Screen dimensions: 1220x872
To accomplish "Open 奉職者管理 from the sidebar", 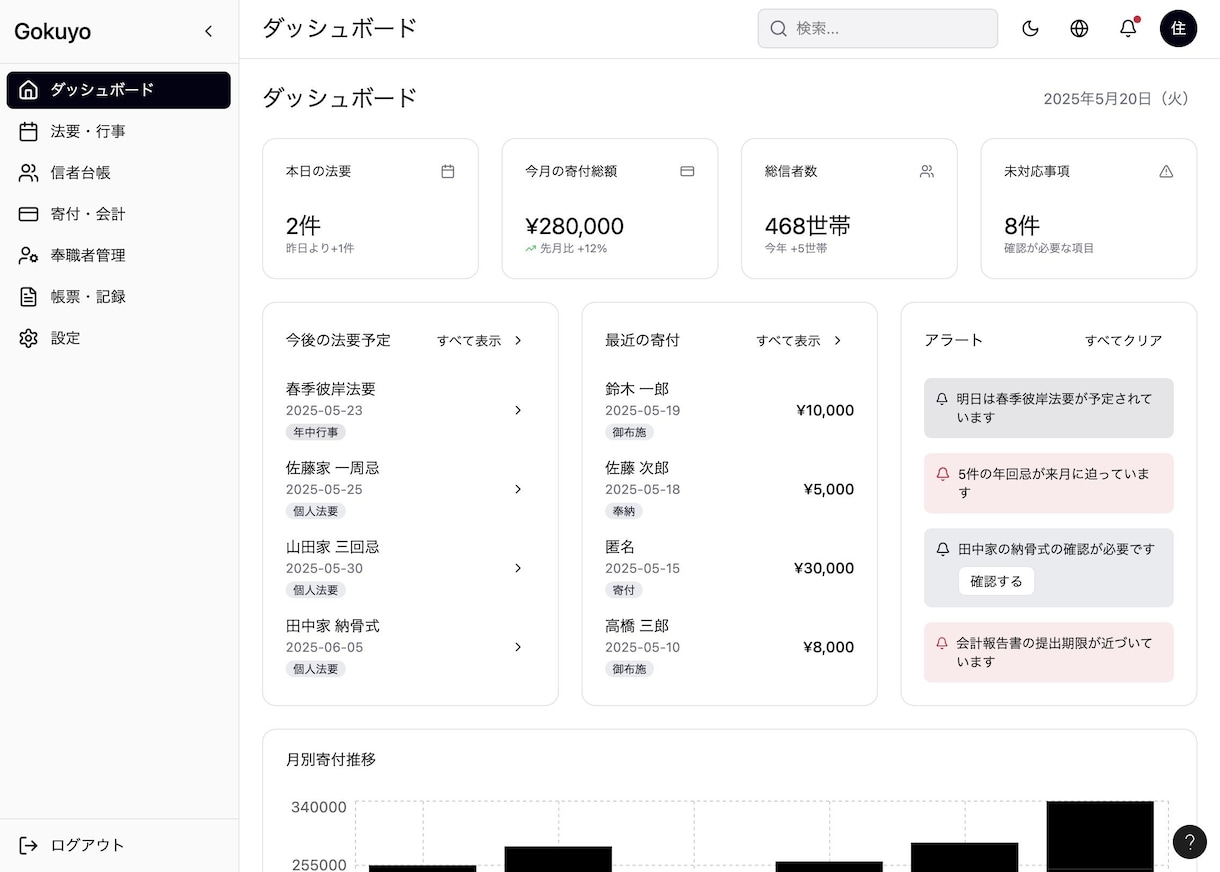I will click(x=119, y=255).
